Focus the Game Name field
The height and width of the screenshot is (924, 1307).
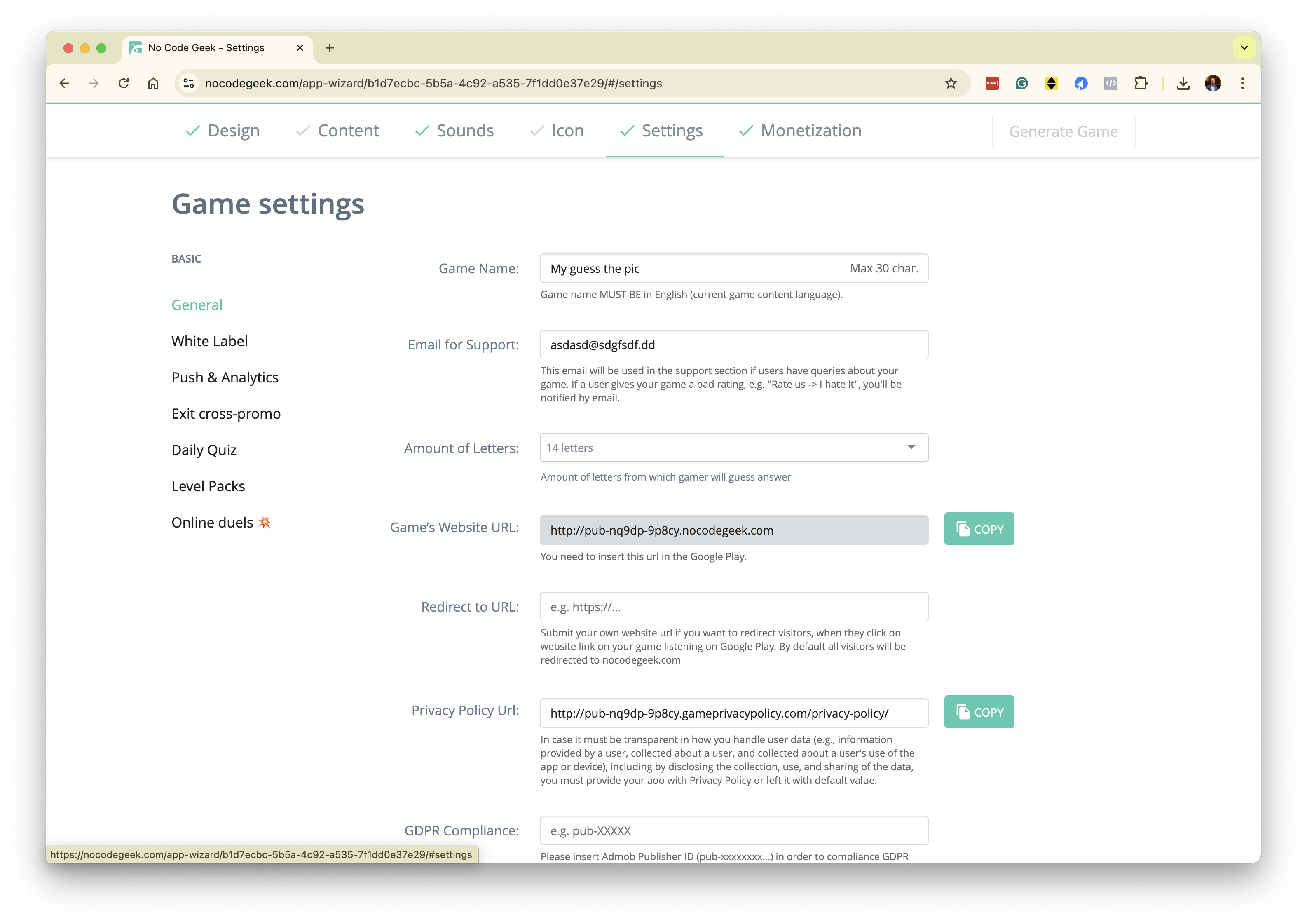tap(734, 268)
